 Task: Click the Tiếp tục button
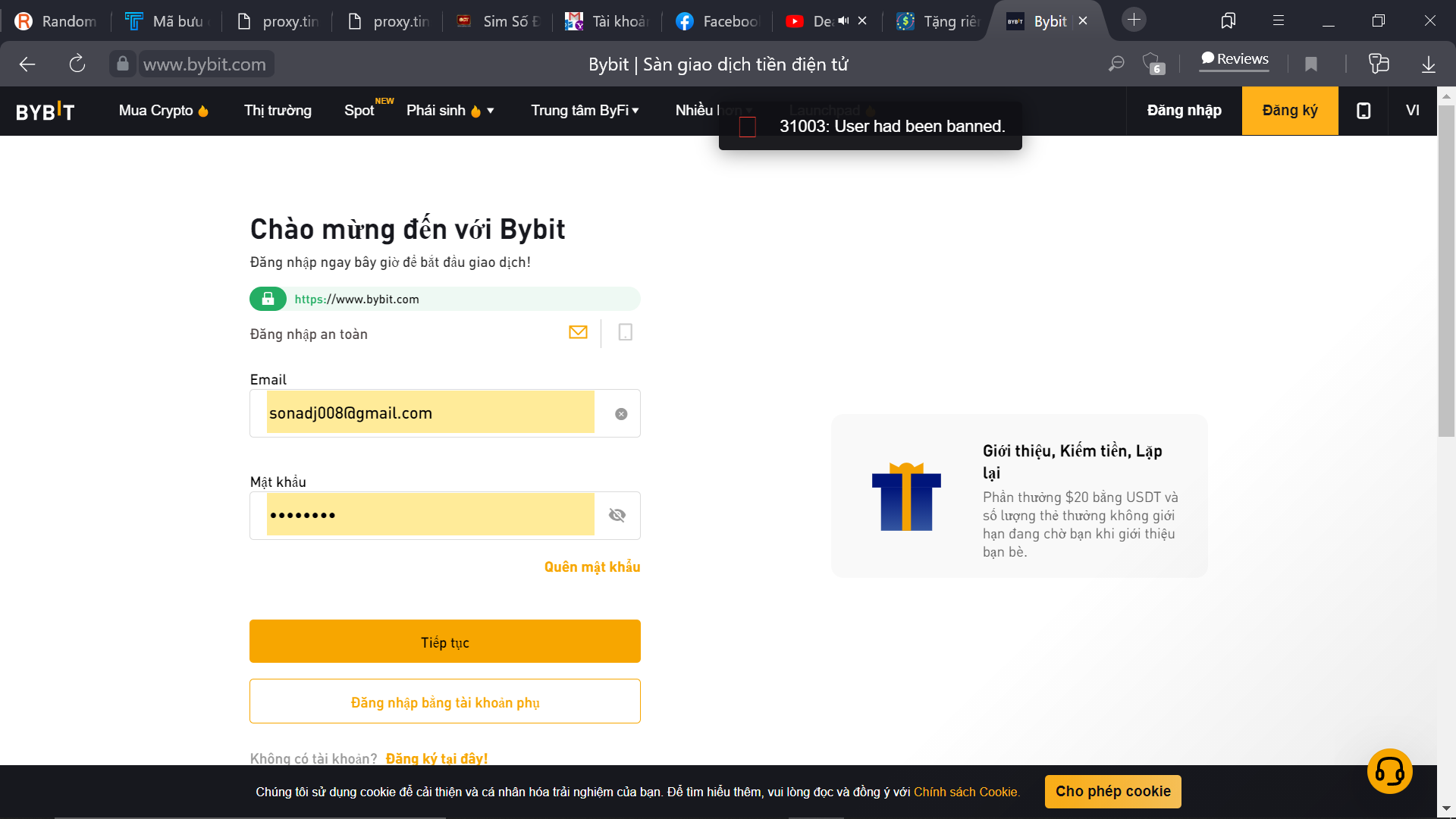coord(444,642)
